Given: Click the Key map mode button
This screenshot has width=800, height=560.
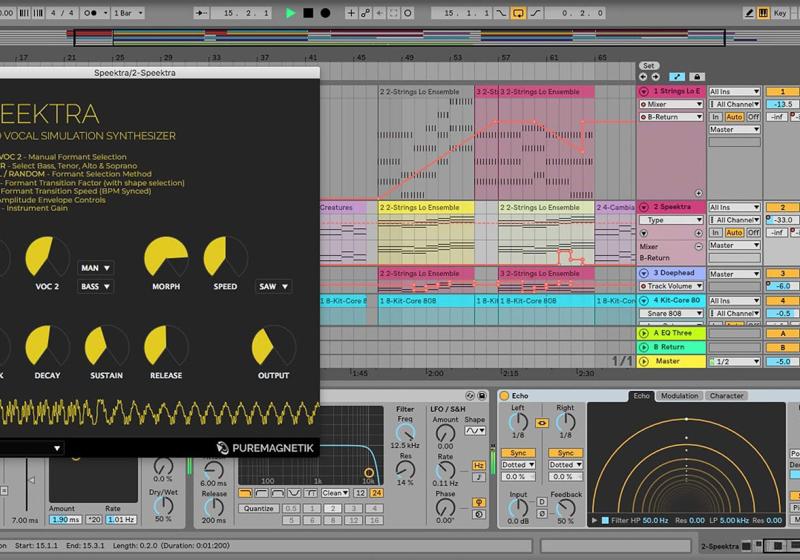Looking at the screenshot, I should (x=778, y=13).
